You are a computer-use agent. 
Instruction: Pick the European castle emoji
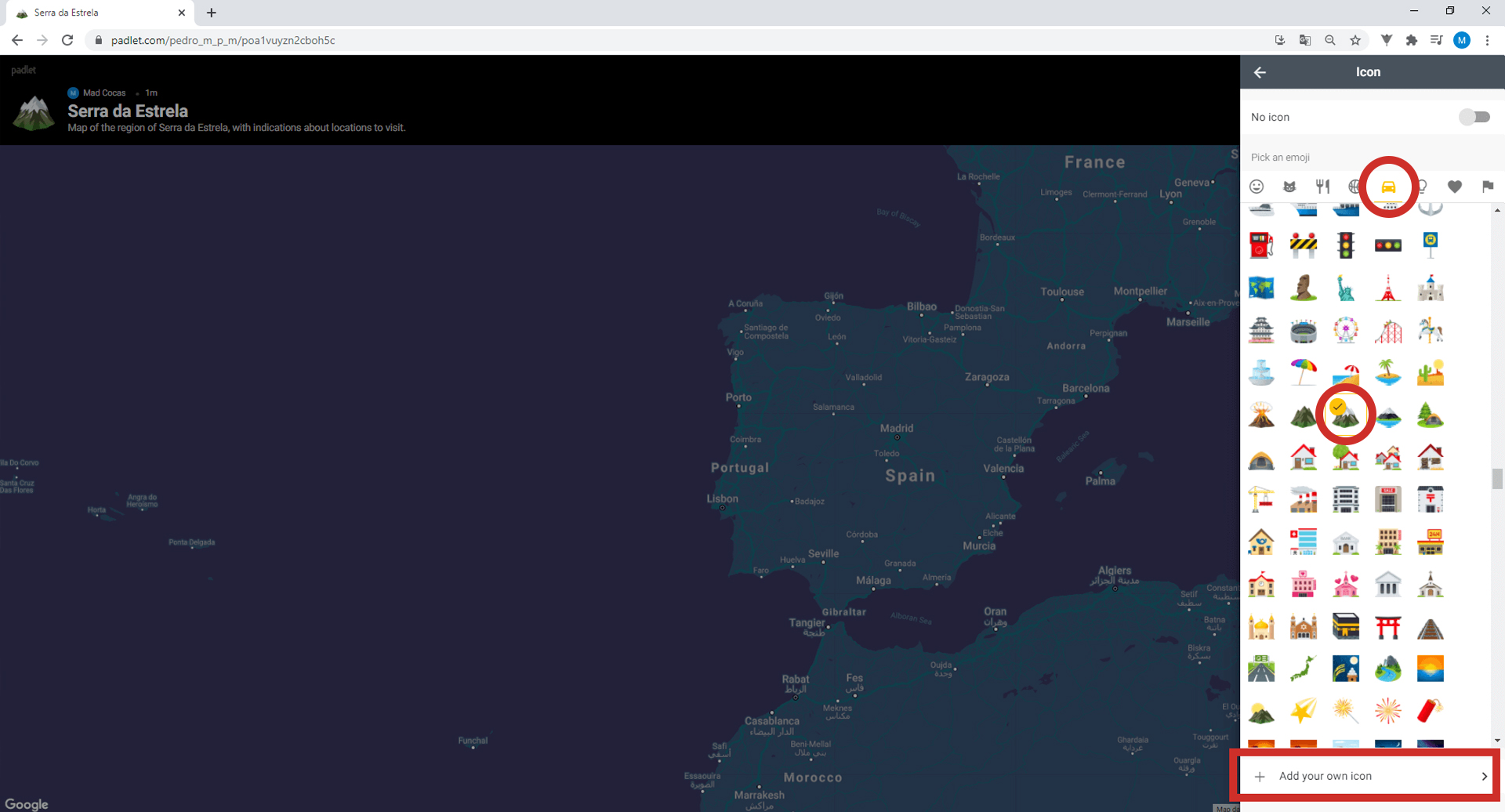pos(1431,288)
